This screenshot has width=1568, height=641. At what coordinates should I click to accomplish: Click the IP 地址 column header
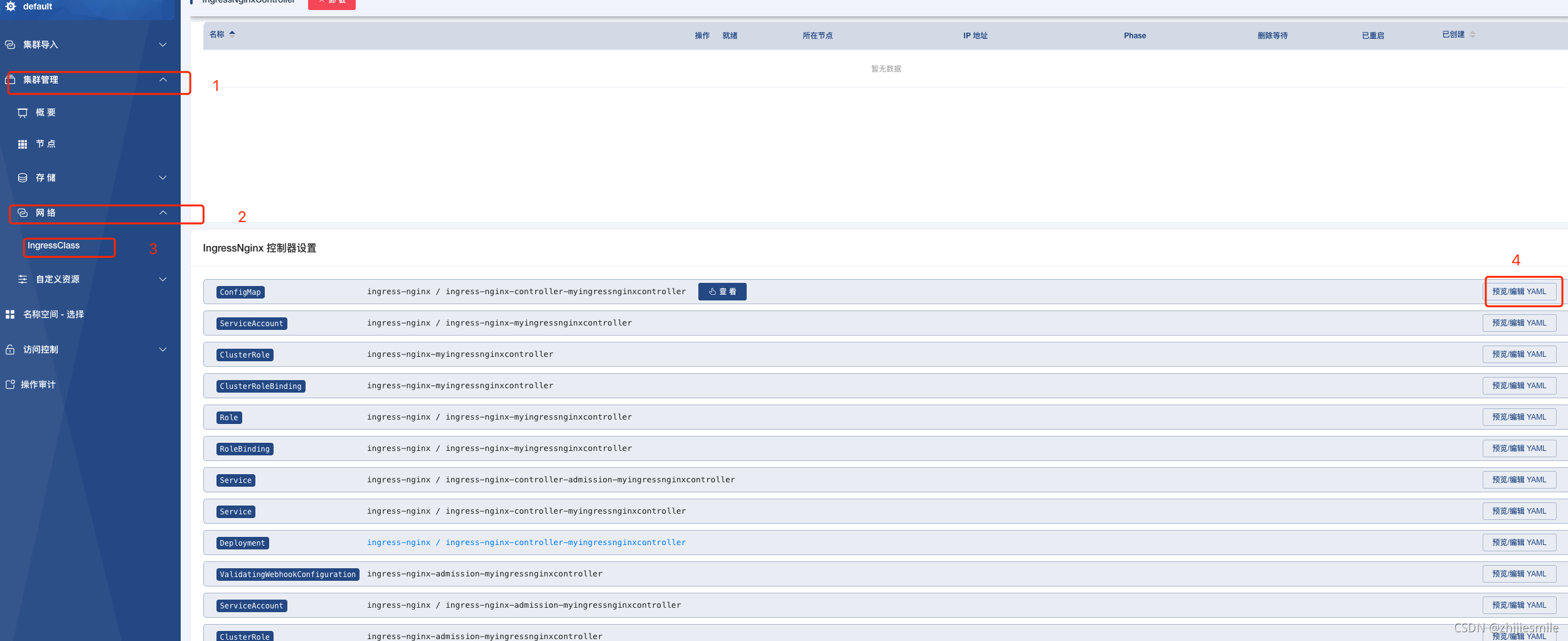click(x=975, y=36)
